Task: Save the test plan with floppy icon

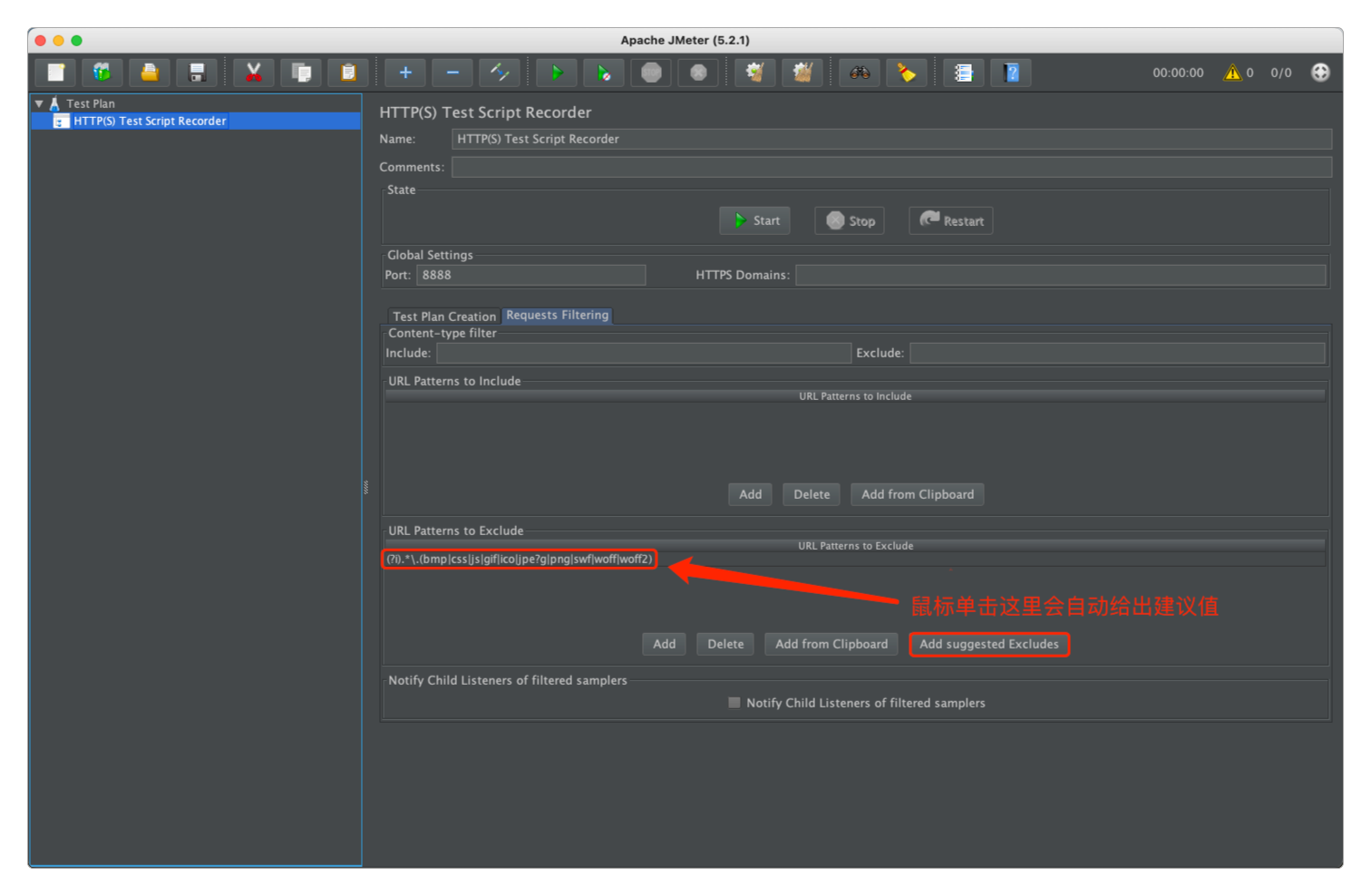Action: click(197, 73)
